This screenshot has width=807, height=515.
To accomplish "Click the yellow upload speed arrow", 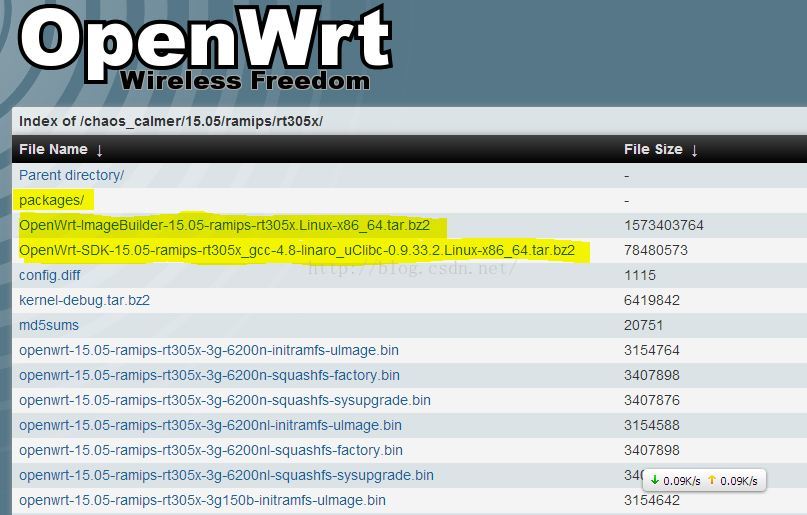I will 712,480.
